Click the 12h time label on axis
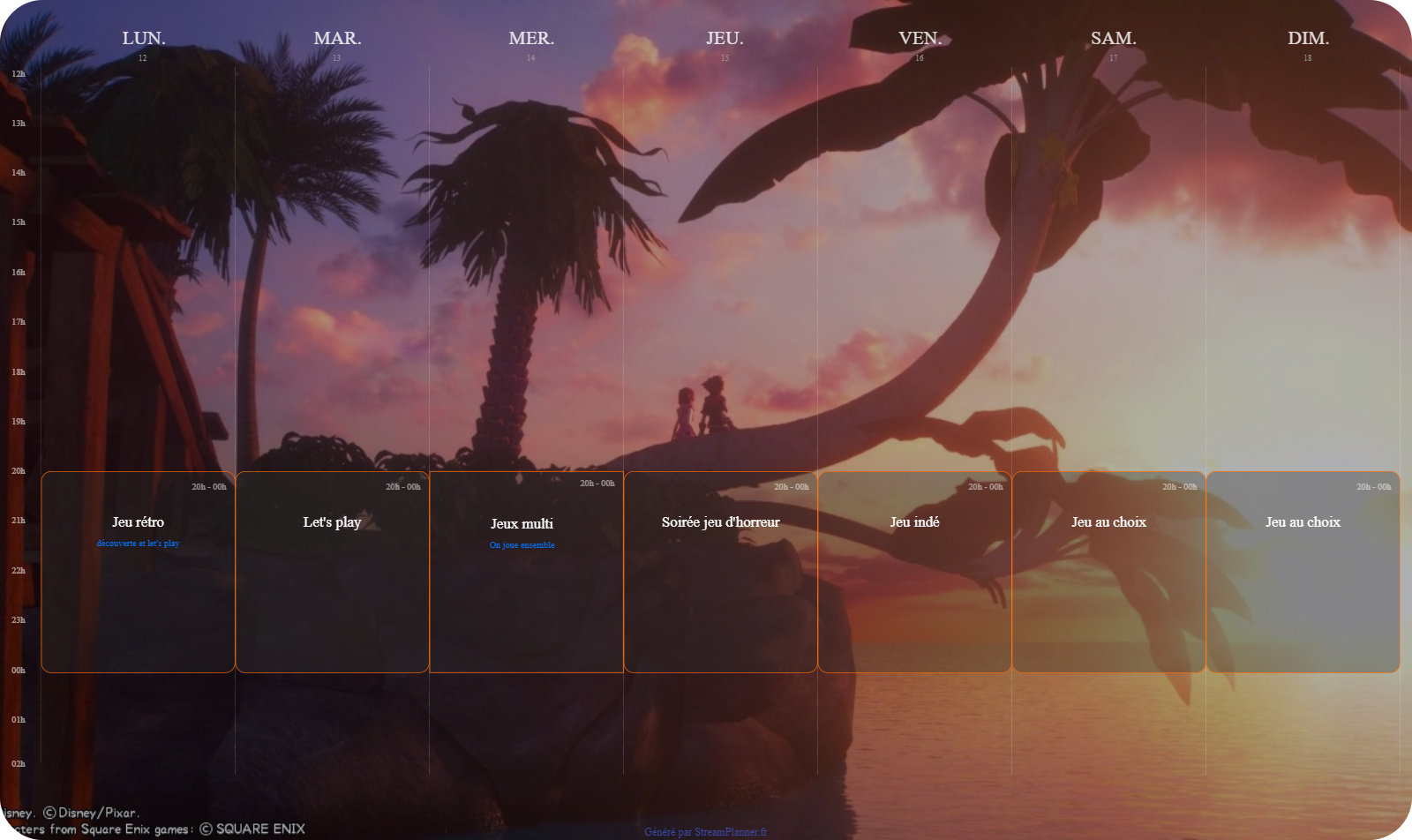 tap(19, 74)
